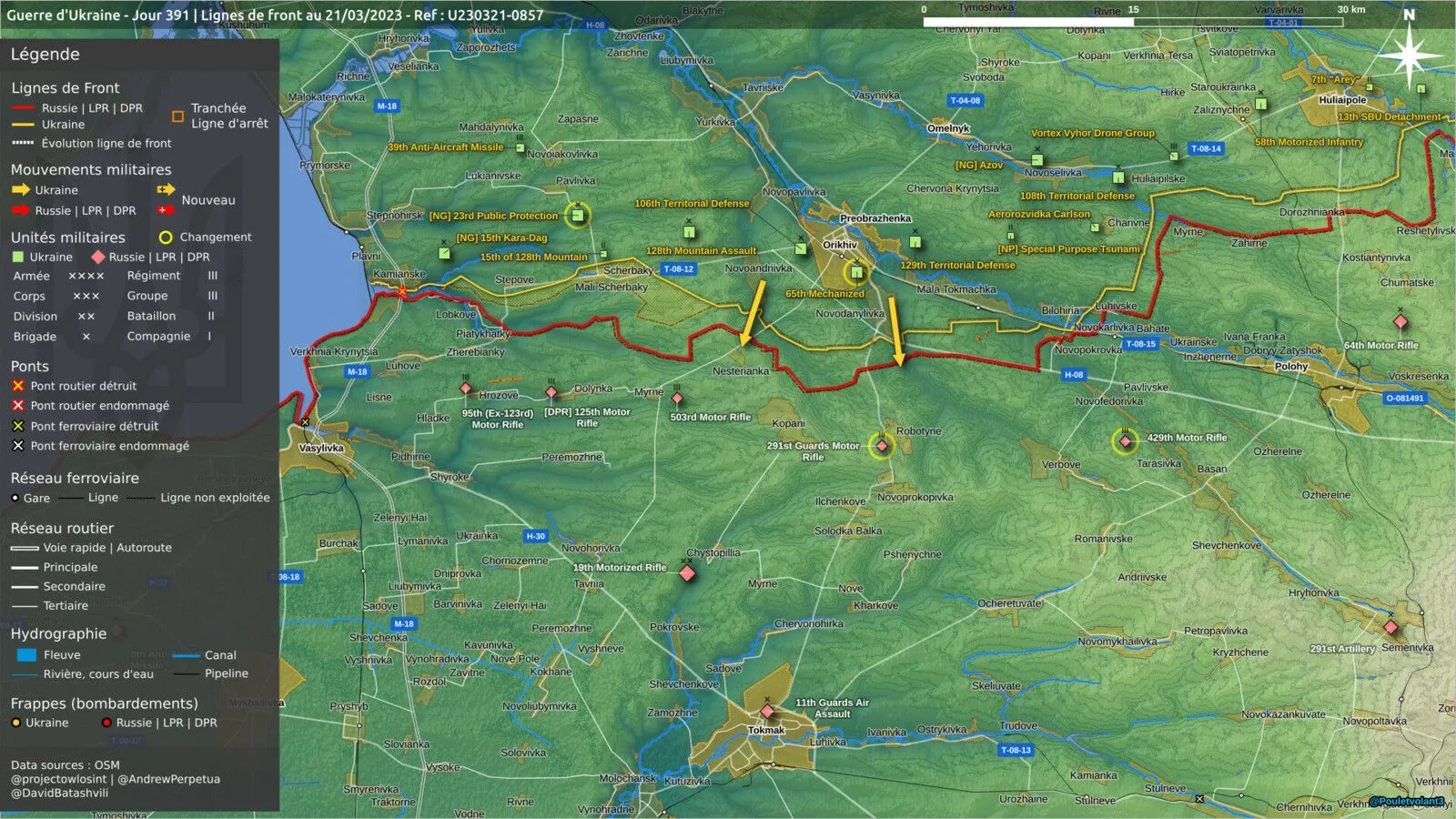The height and width of the screenshot is (819, 1456).
Task: Click the yellow Changement circle in the legend
Action: [x=166, y=238]
